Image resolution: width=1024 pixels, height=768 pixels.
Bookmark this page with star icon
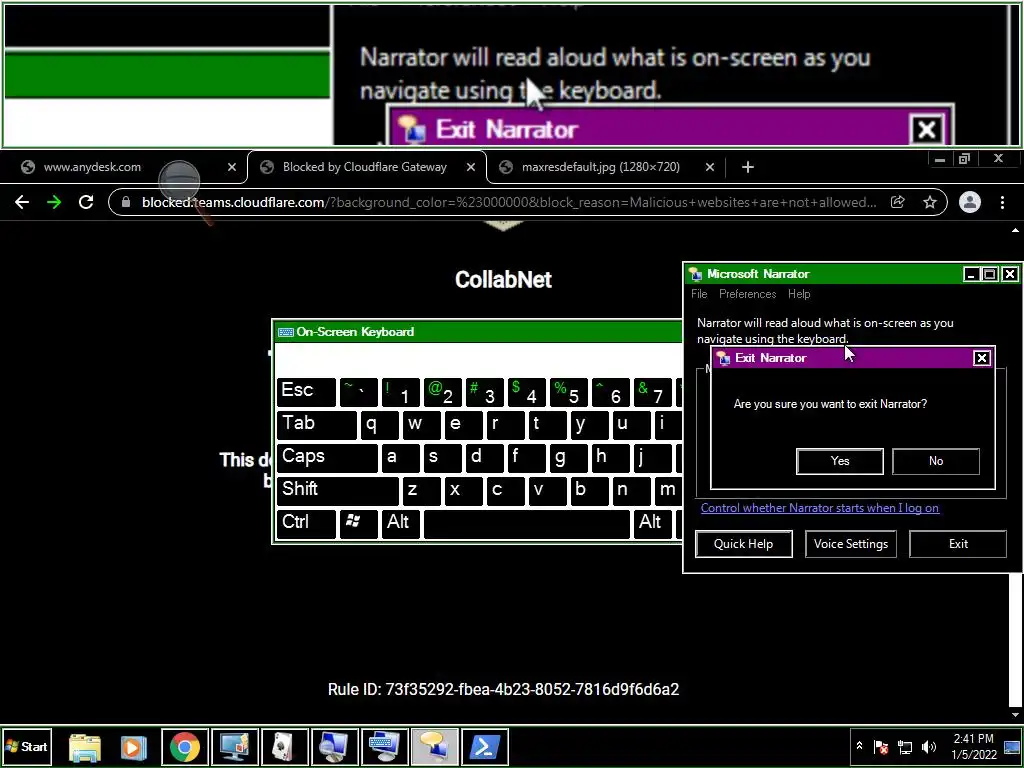pos(930,202)
